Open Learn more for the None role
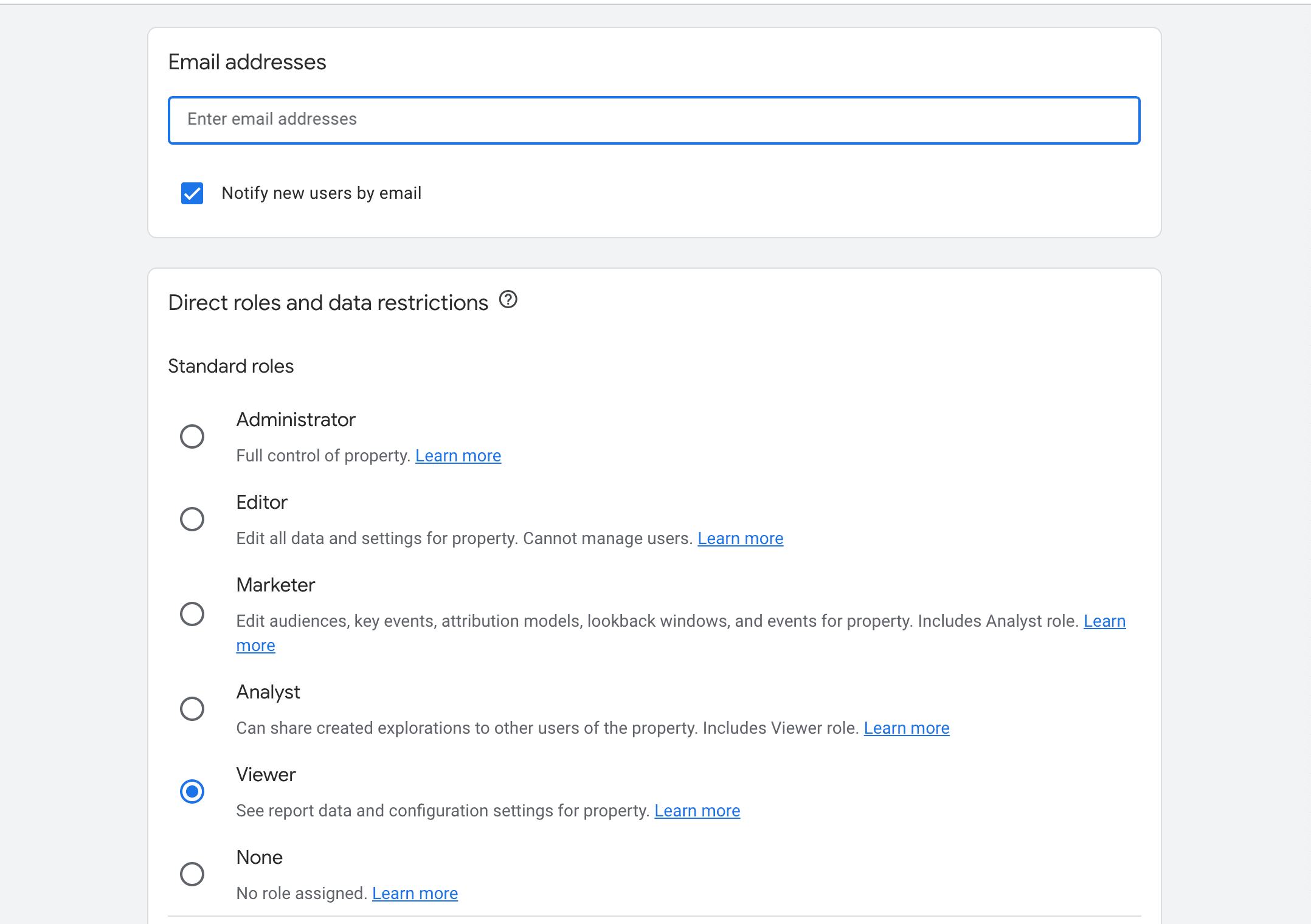Viewport: 1311px width, 924px height. point(415,893)
